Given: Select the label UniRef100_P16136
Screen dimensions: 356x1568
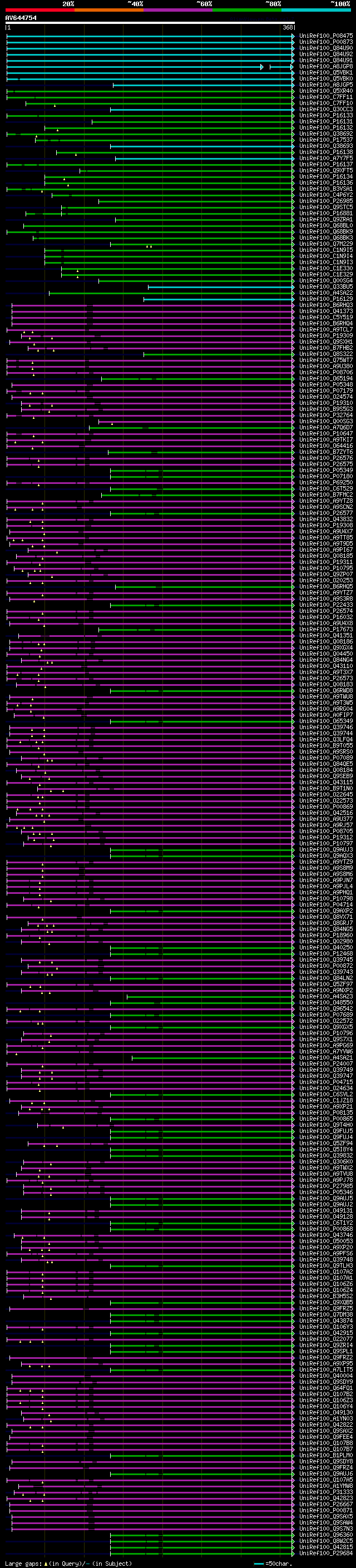Looking at the screenshot, I should [325, 182].
